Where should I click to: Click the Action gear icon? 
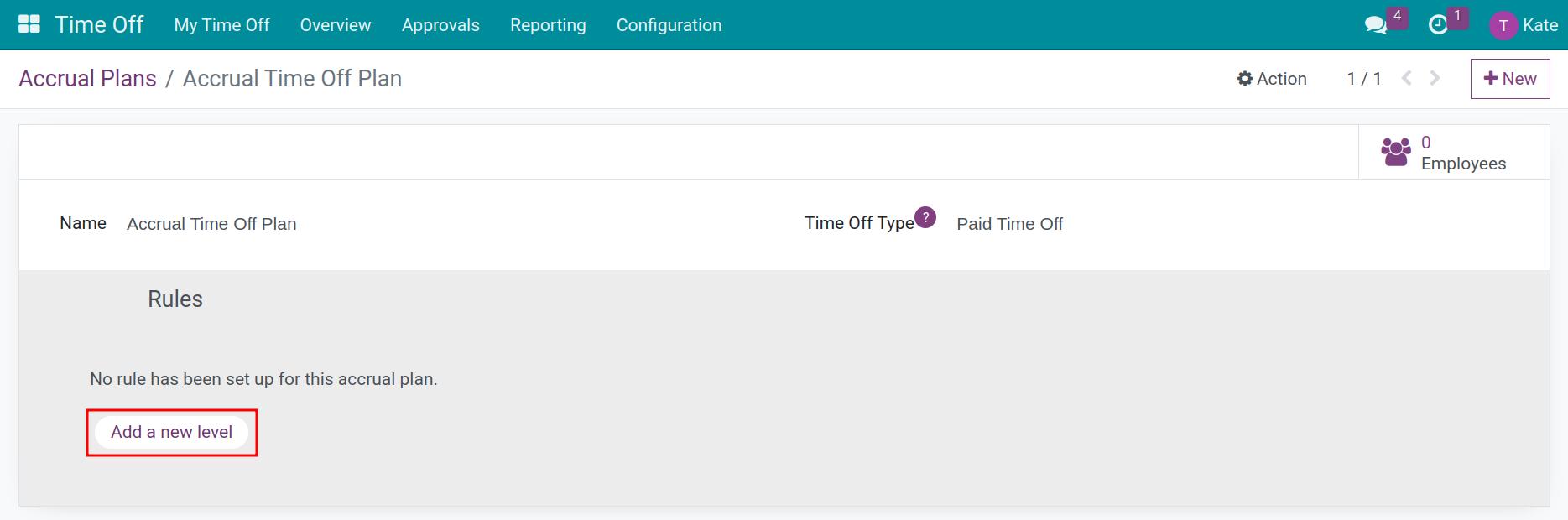1245,79
